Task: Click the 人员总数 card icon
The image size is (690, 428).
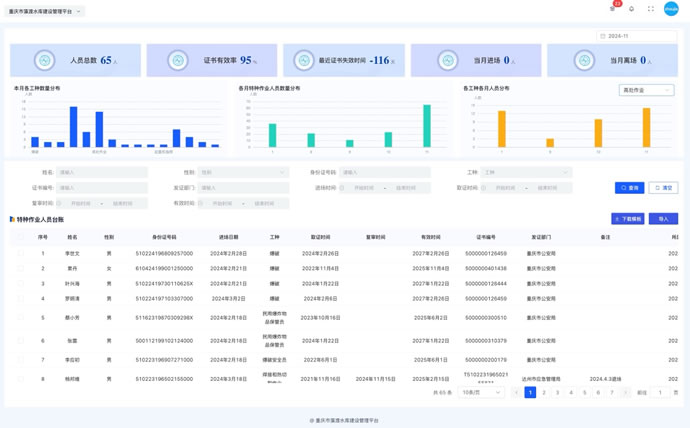Action: pos(45,61)
